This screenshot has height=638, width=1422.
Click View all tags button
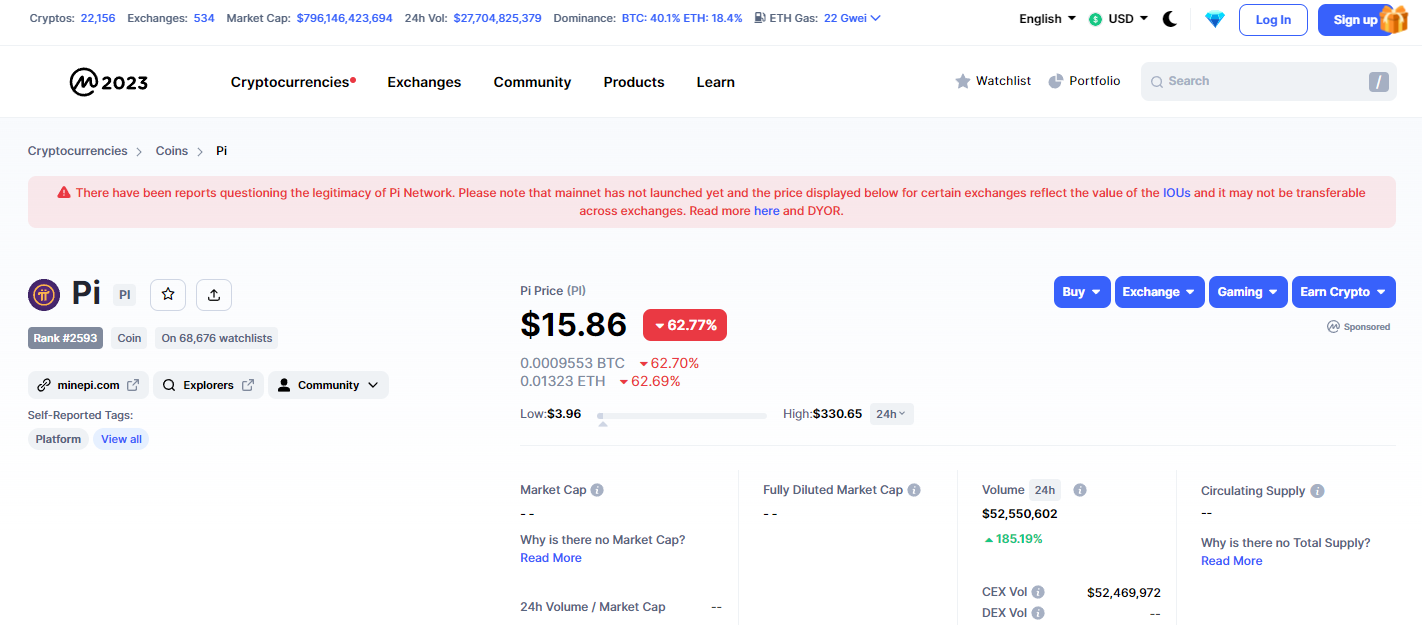pos(121,439)
